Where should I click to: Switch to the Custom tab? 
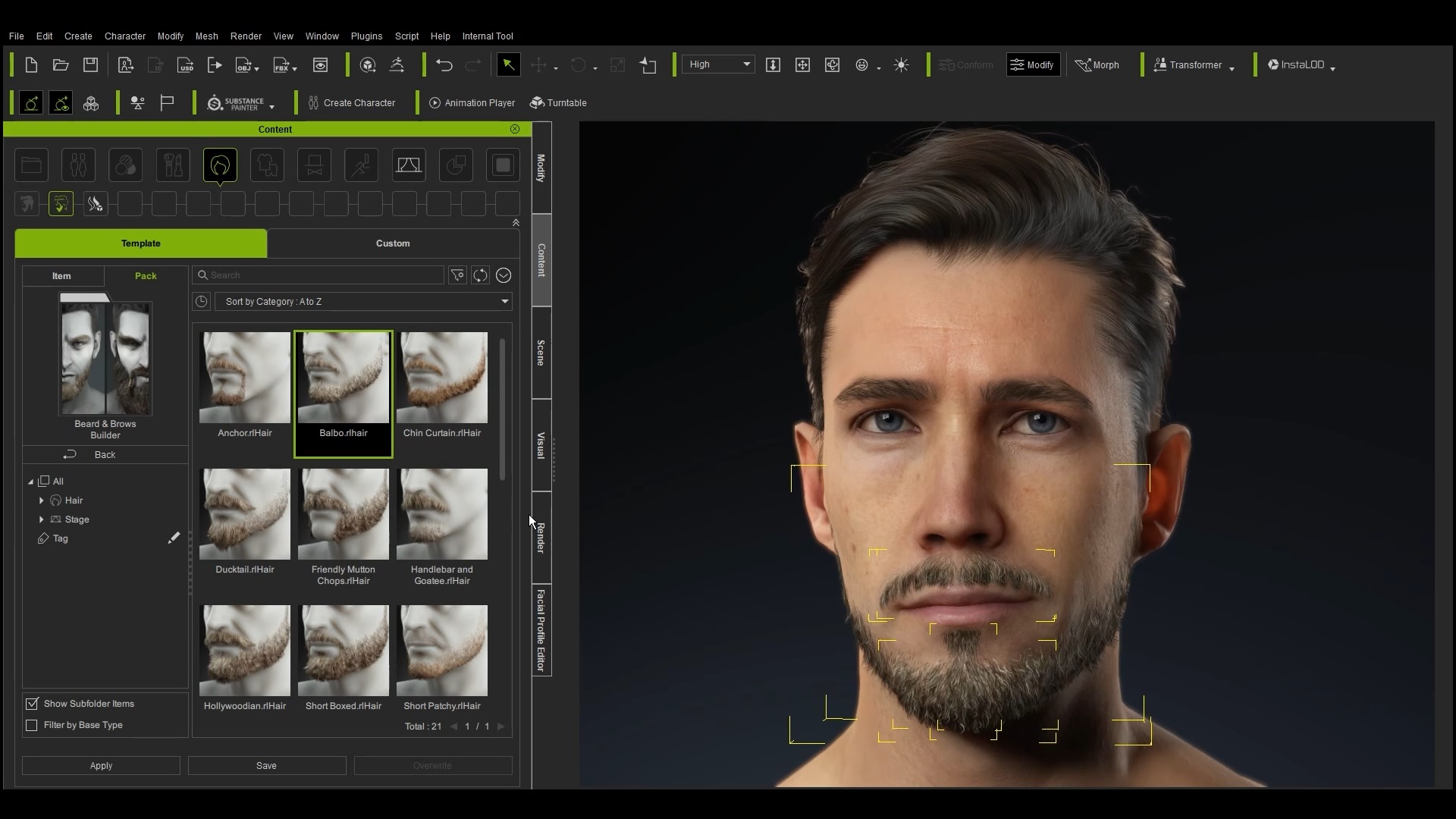pyautogui.click(x=393, y=243)
